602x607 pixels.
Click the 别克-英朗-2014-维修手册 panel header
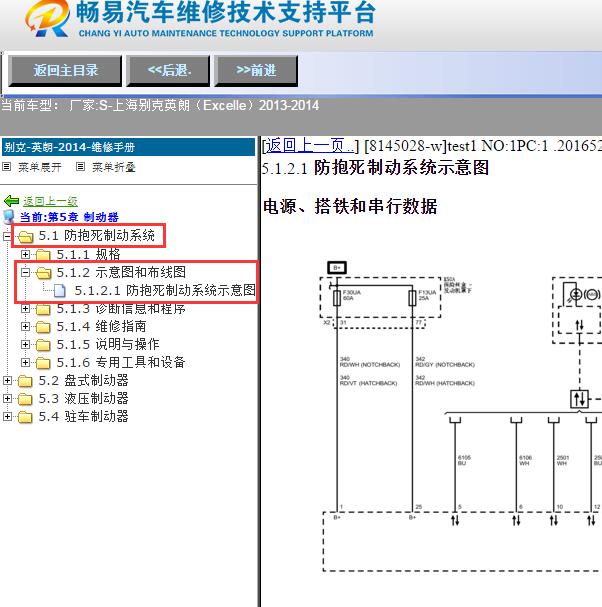[129, 147]
